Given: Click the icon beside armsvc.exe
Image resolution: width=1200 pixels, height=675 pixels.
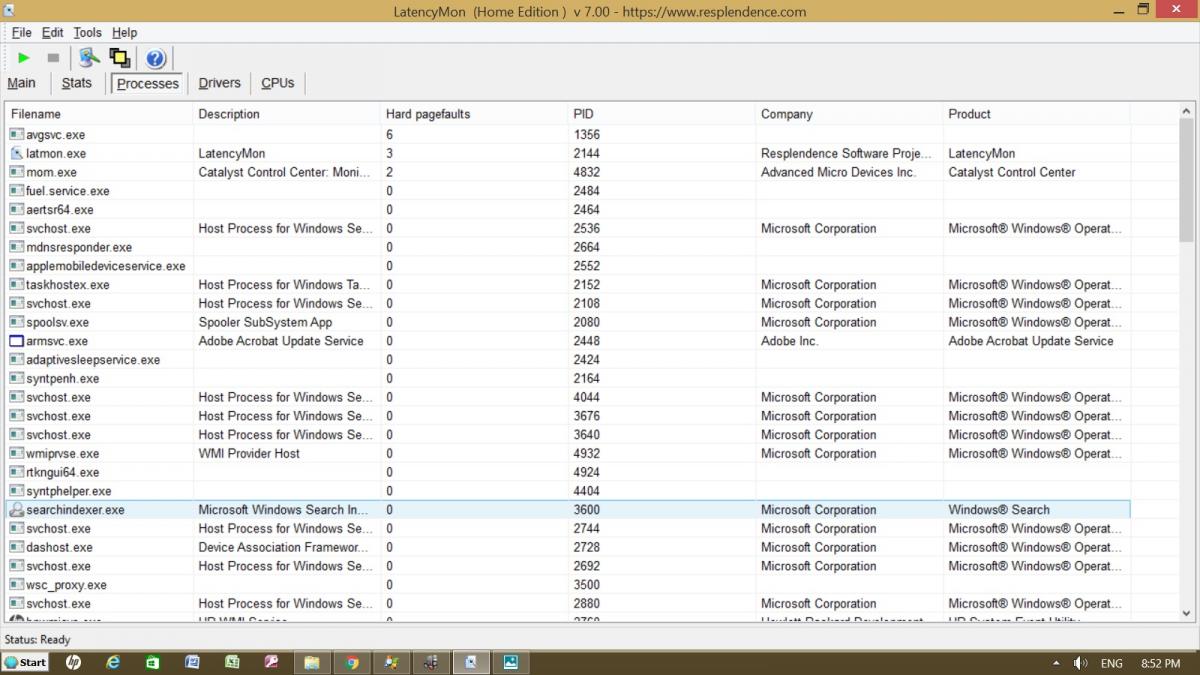Looking at the screenshot, I should (x=17, y=341).
